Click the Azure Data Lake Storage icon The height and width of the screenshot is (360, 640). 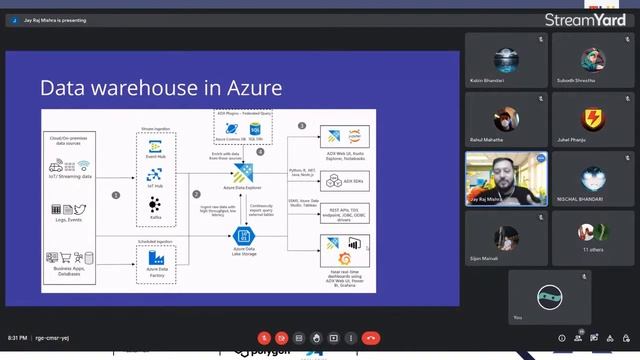coord(244,236)
